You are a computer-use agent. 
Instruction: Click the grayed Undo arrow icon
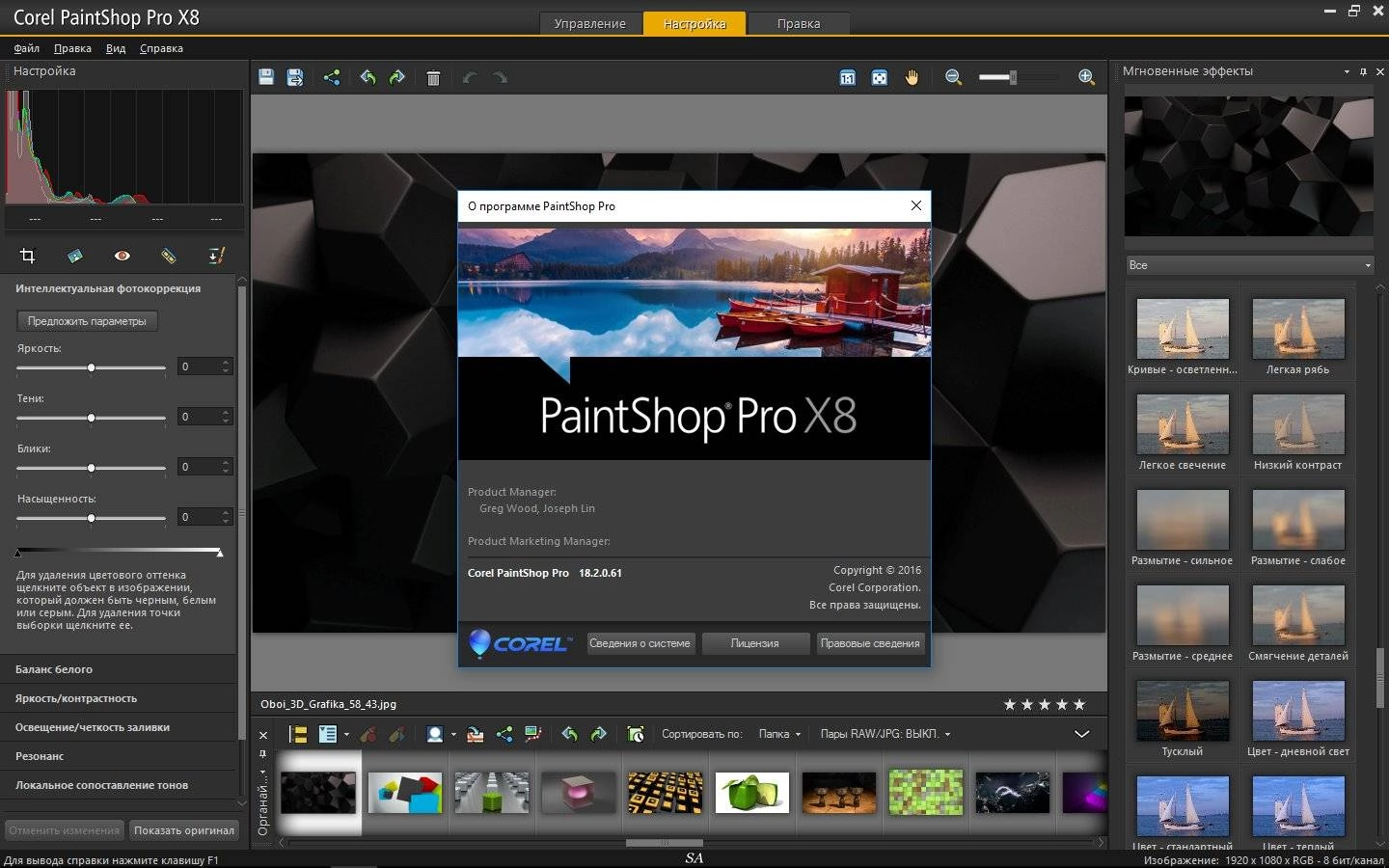(x=470, y=77)
